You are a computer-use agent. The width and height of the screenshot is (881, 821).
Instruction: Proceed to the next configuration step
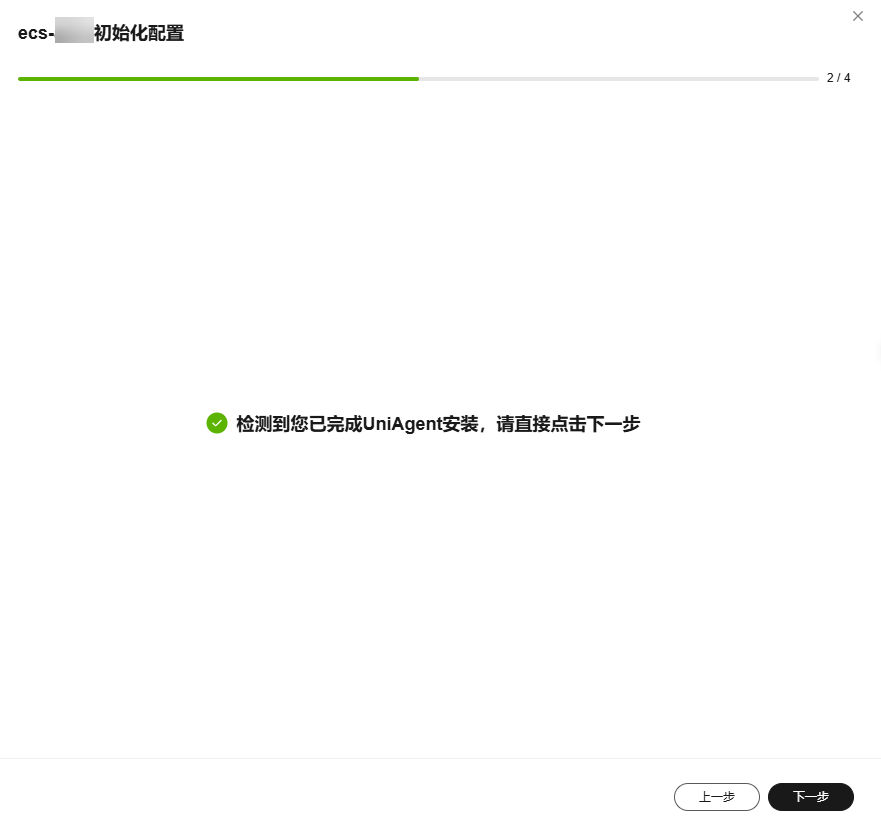811,797
